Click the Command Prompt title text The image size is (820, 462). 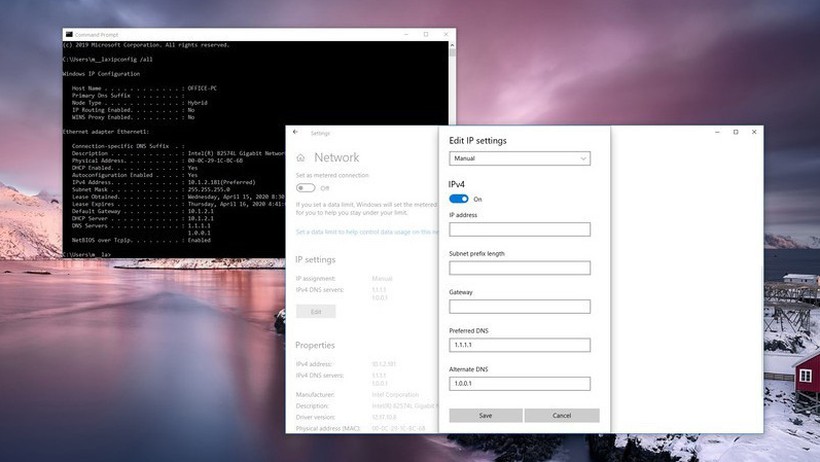(x=96, y=35)
